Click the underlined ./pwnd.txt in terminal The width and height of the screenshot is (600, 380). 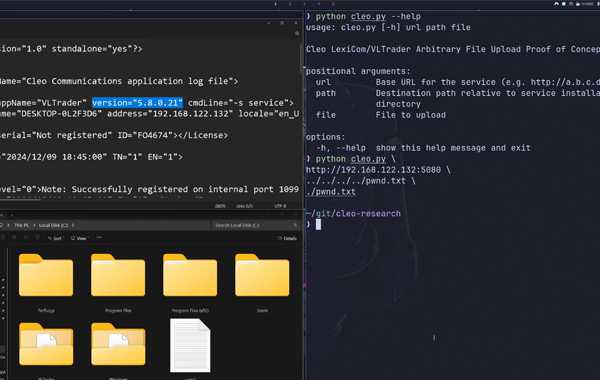331,192
